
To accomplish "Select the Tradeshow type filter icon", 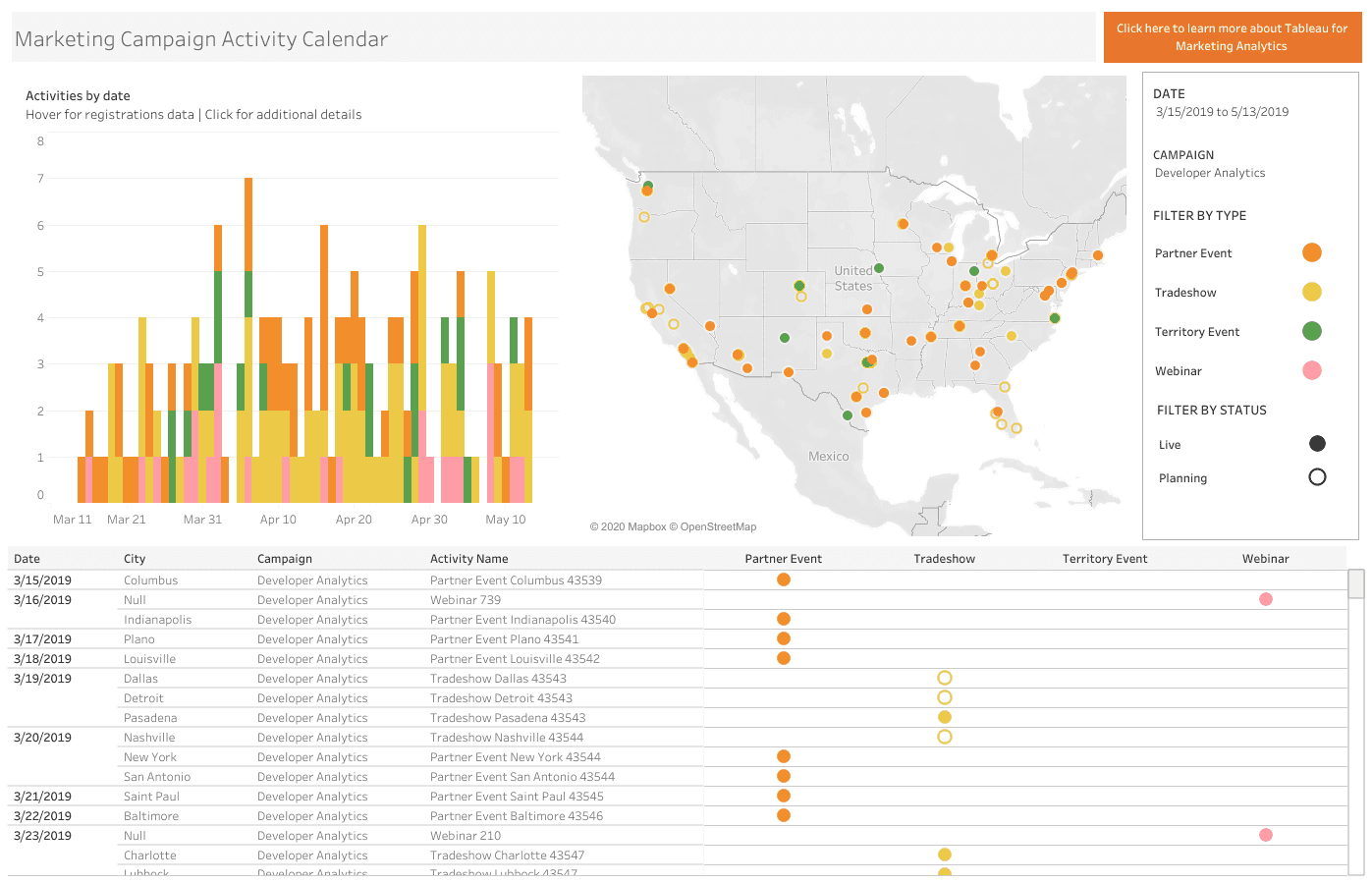I will click(x=1312, y=292).
